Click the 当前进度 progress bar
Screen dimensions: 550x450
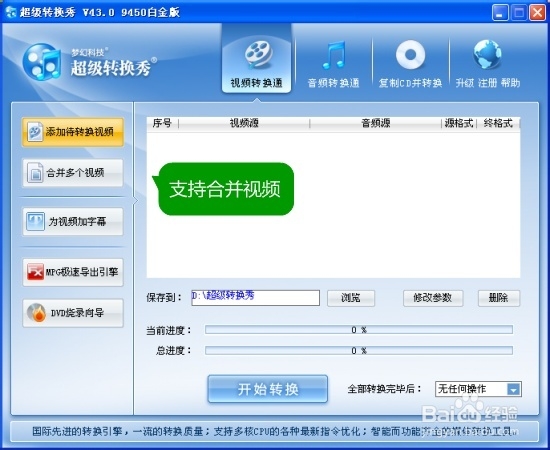coord(359,330)
